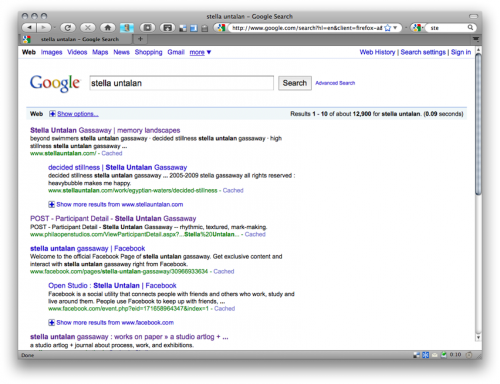Click the window toolbar toggle pill button
The width and height of the screenshot is (500, 384).
[x=473, y=16]
